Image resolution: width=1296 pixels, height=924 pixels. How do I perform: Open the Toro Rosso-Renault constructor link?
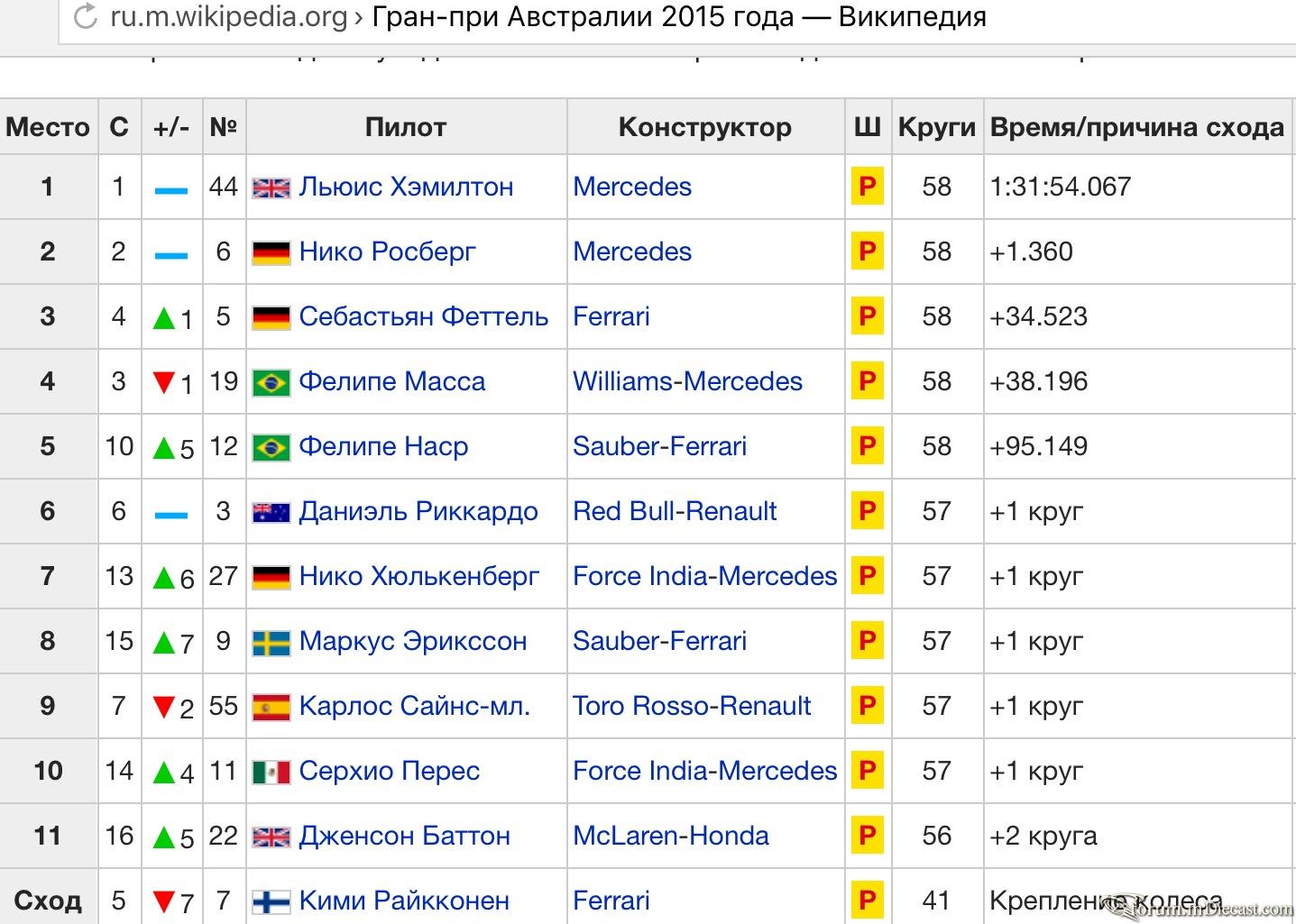(692, 706)
